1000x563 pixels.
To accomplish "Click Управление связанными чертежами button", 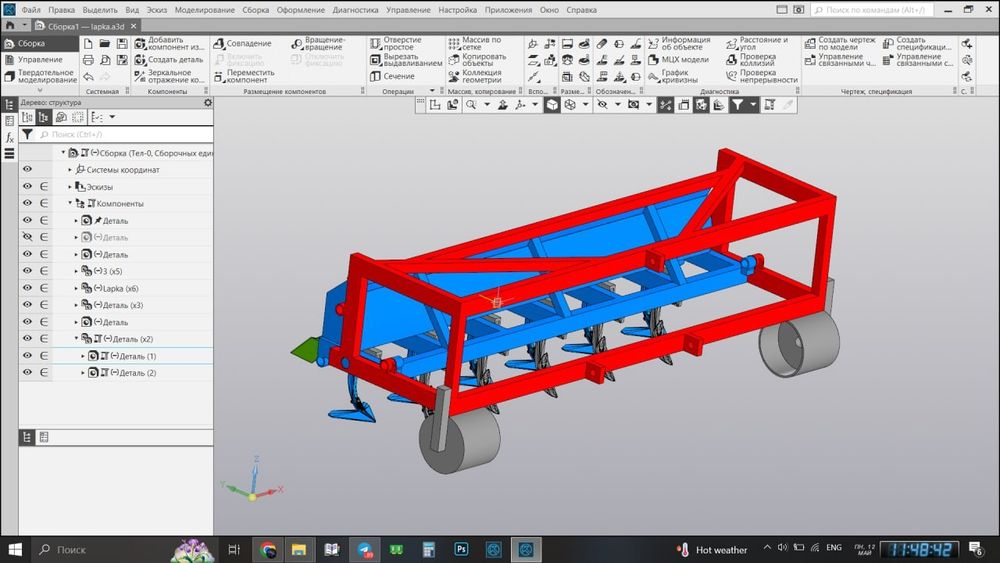I will click(839, 60).
